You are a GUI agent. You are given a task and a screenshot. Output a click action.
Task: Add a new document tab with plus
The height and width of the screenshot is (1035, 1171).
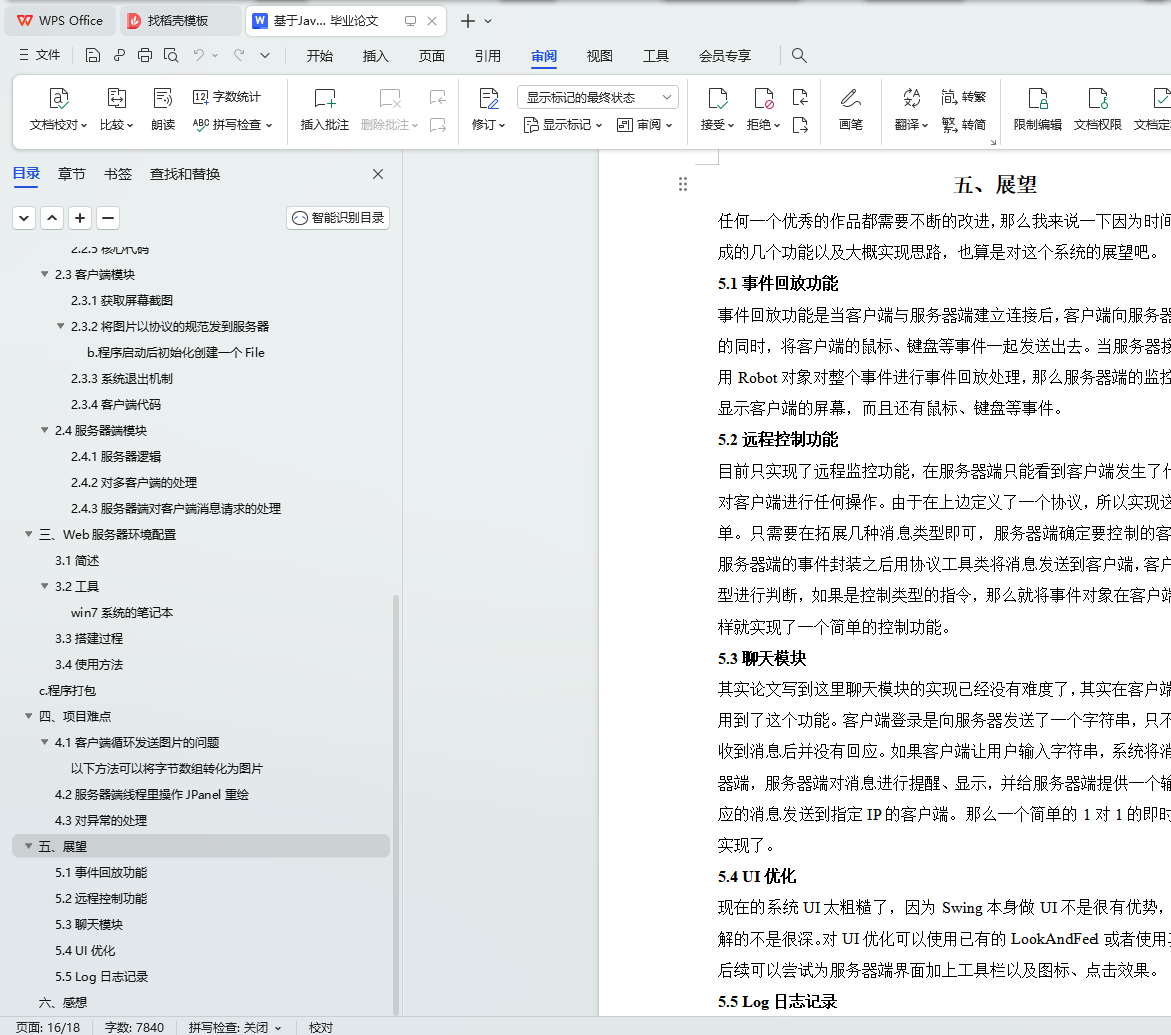point(468,21)
